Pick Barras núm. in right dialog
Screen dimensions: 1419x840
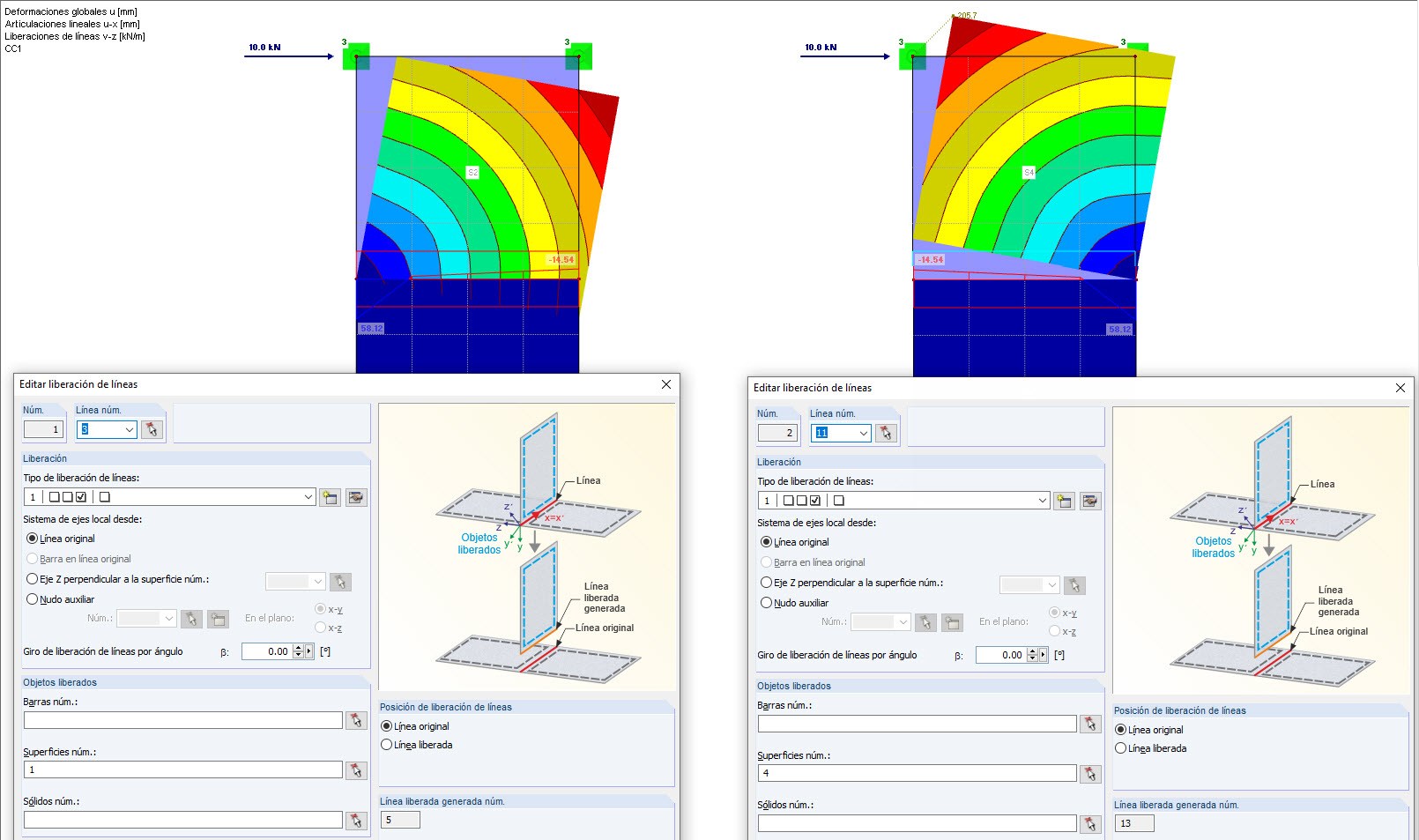pyautogui.click(x=1090, y=724)
